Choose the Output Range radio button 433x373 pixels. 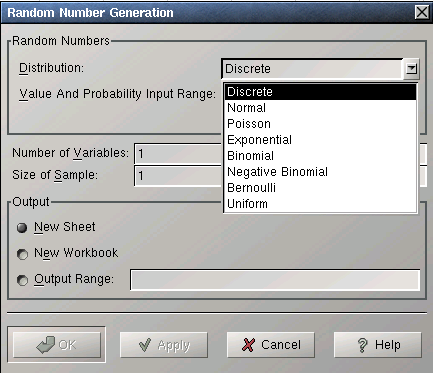[22, 280]
